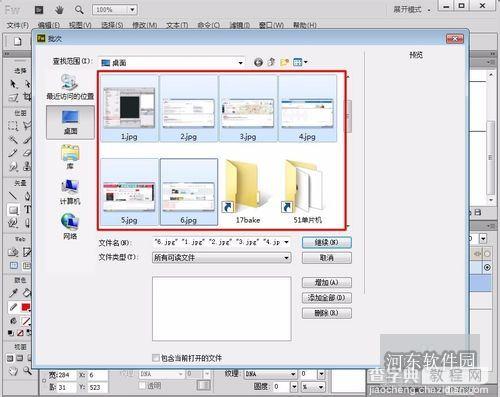Open the texture amount dropdown
Viewport: 500px width, 397px height.
coord(321,374)
